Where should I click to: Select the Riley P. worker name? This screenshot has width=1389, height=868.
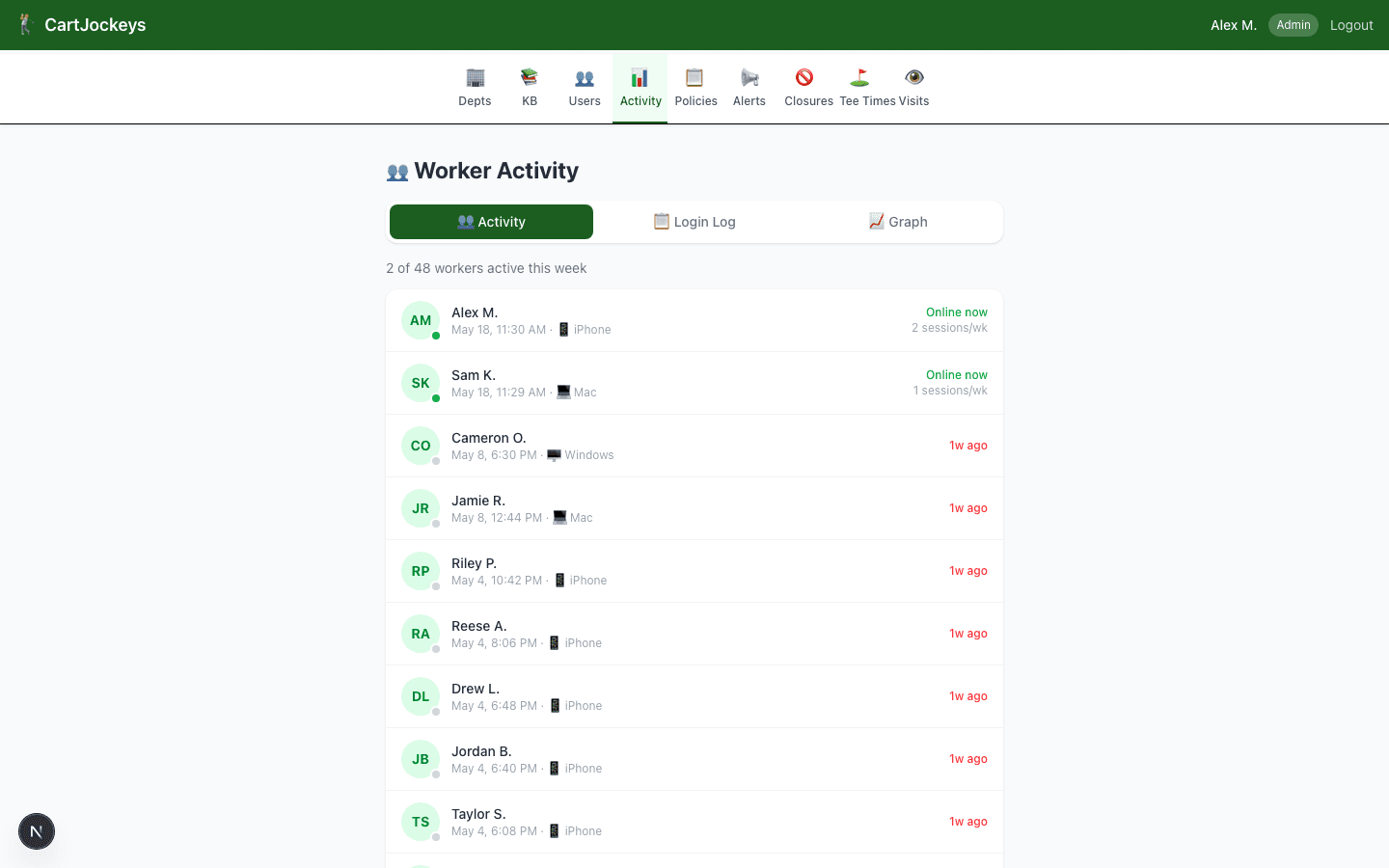(475, 563)
